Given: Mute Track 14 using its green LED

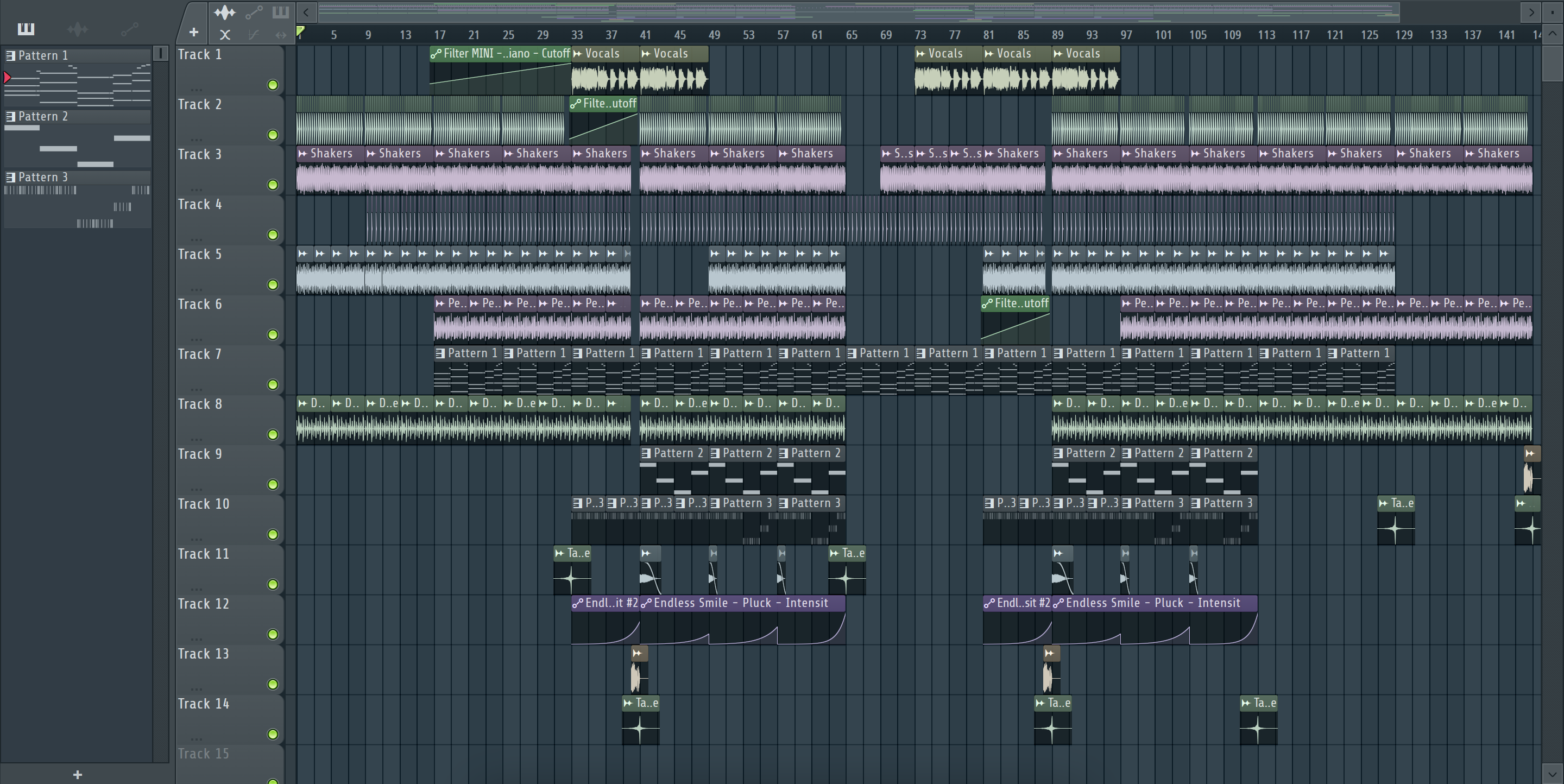Looking at the screenshot, I should coord(273,734).
